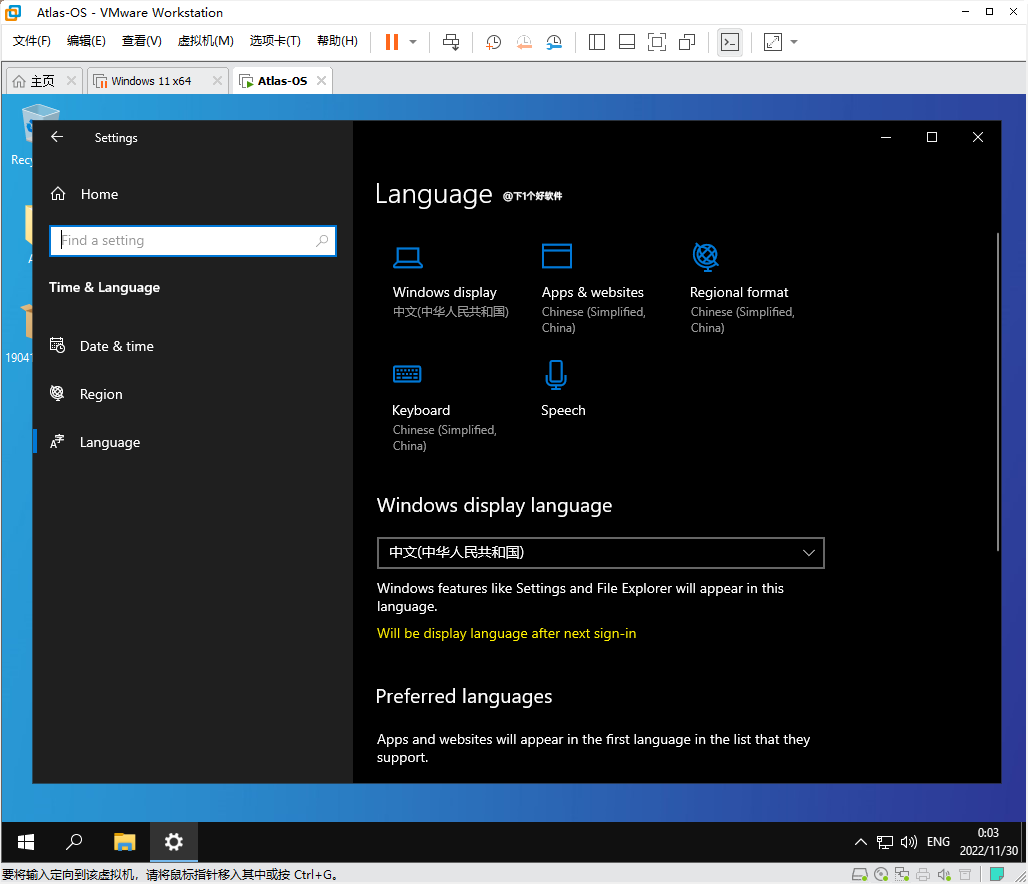Click the Regional format globe icon
Viewport: 1028px width, 884px height.
(x=706, y=257)
